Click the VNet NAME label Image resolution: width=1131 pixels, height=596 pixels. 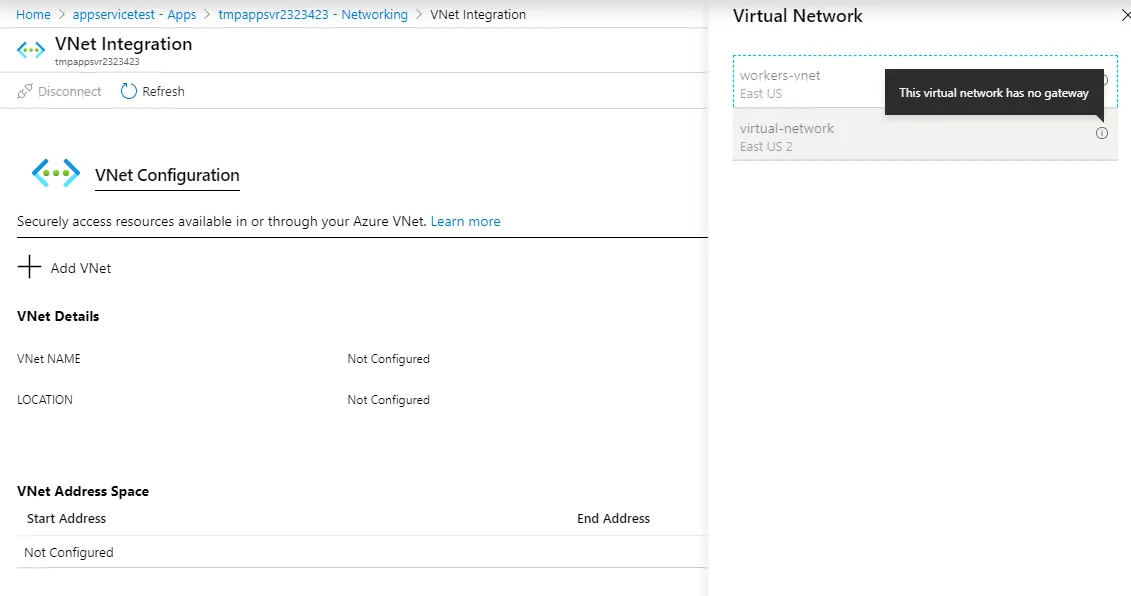[x=48, y=359]
